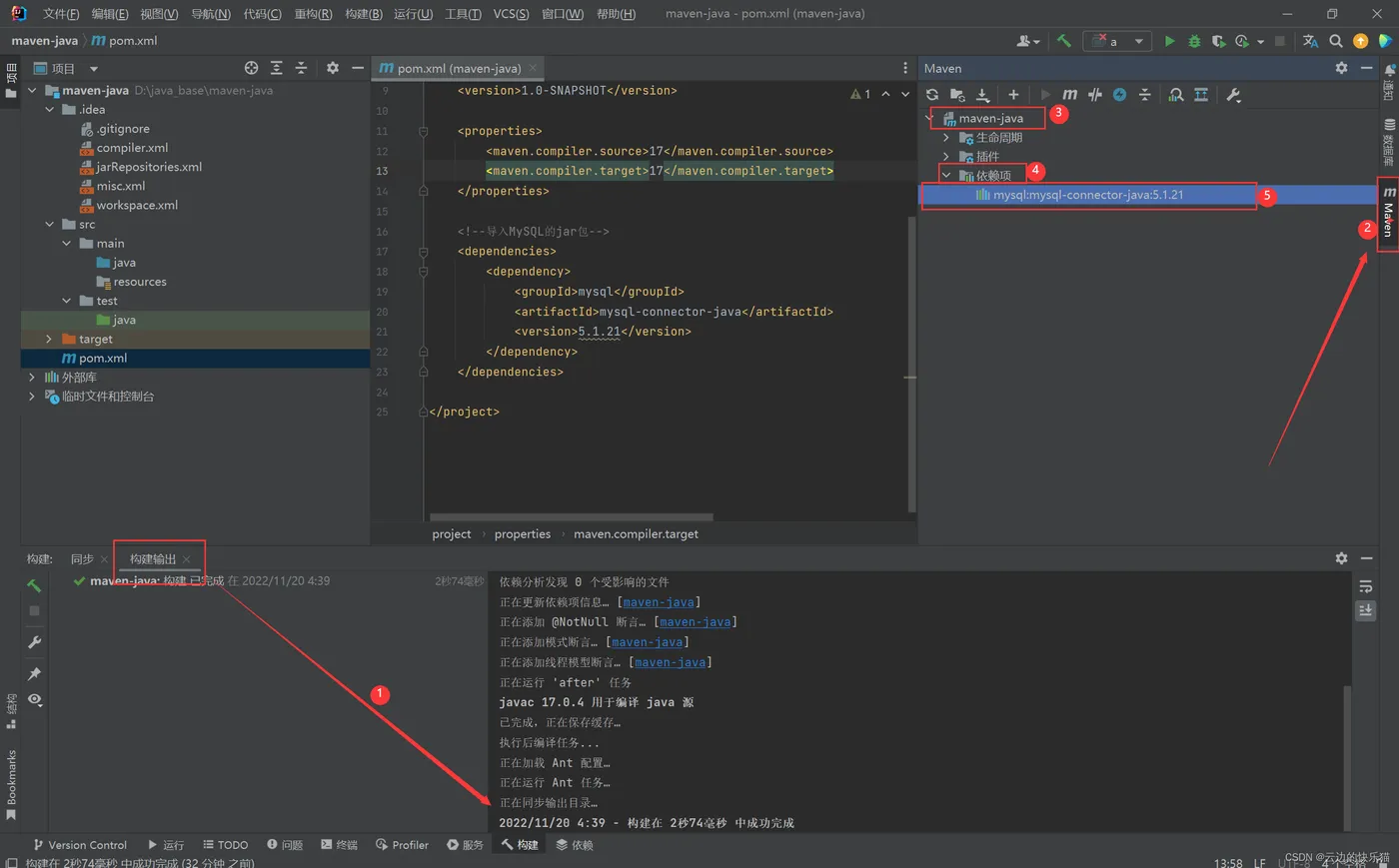Viewport: 1399px width, 868px height.
Task: Click the Build Project hammer icon in top toolbar
Action: point(1063,41)
